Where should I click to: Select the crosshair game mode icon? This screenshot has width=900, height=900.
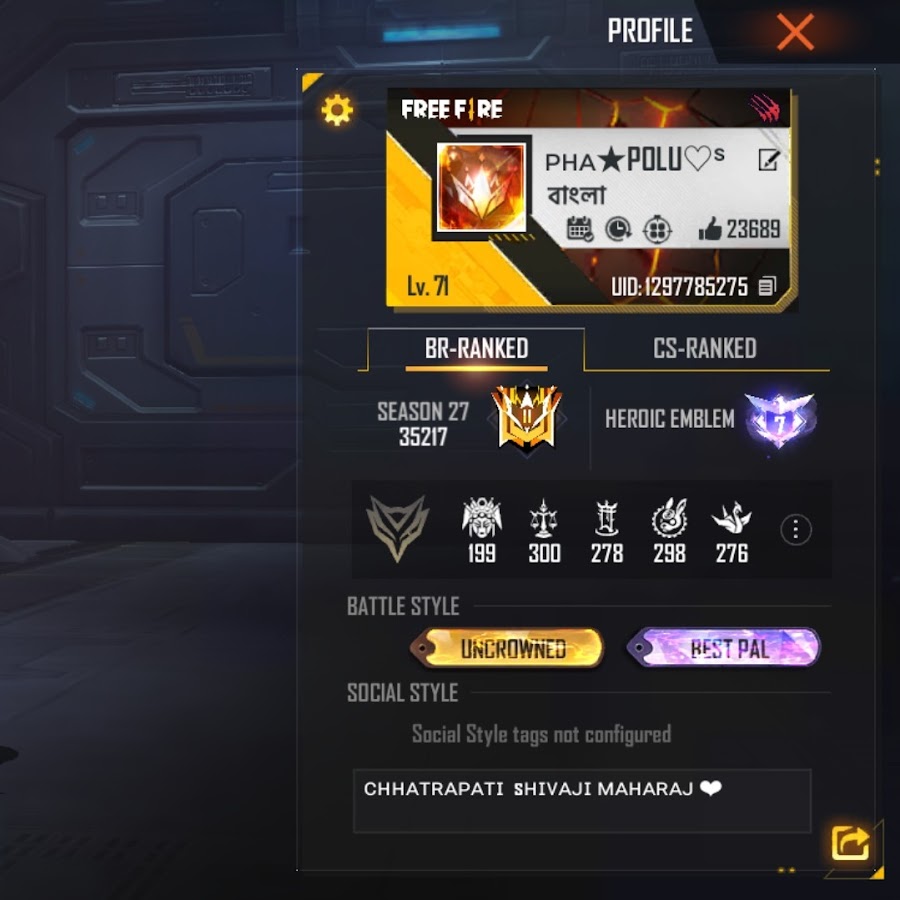tap(657, 230)
